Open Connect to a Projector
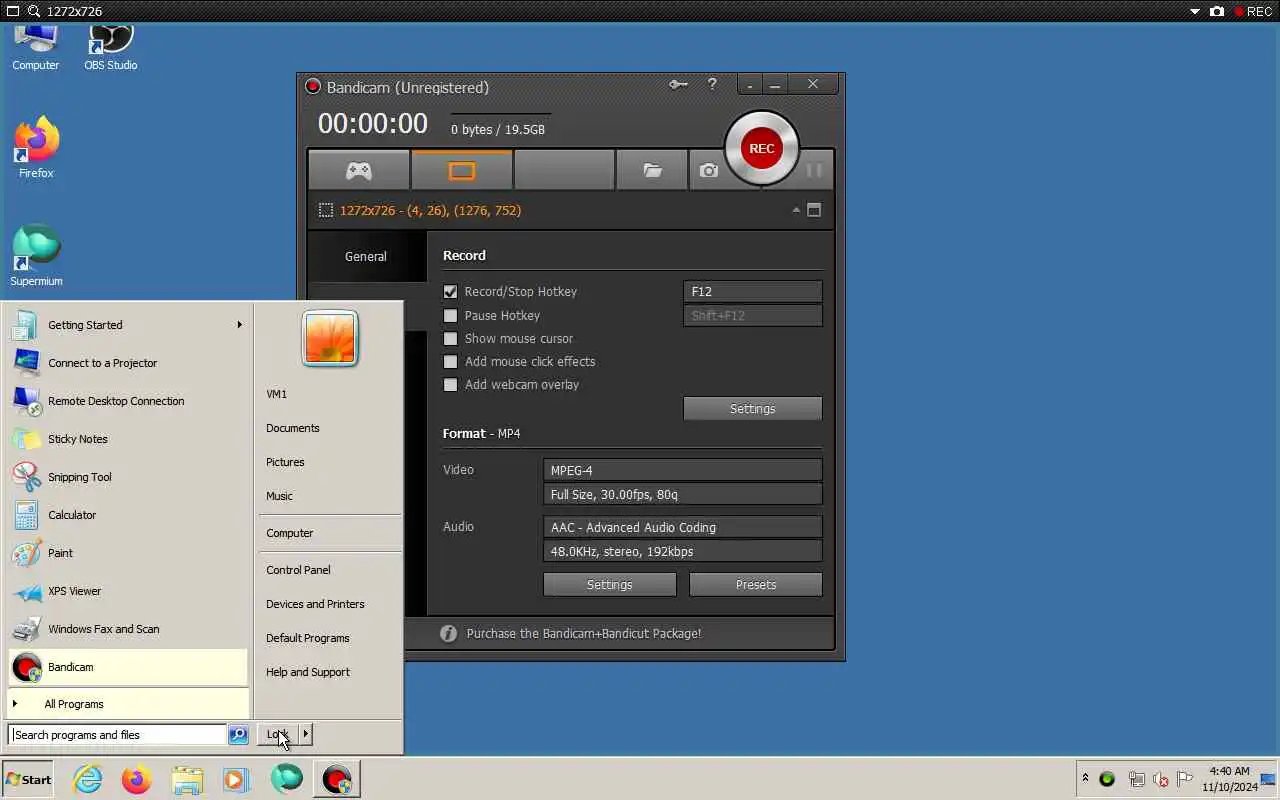Screen dimensions: 1280x800 pos(127,363)
